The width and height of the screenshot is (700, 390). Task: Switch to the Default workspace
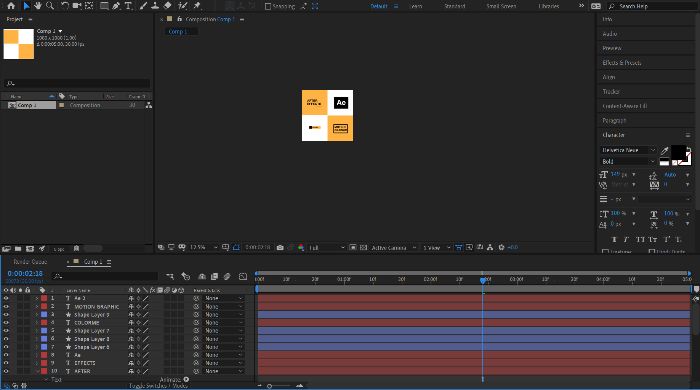coord(379,6)
